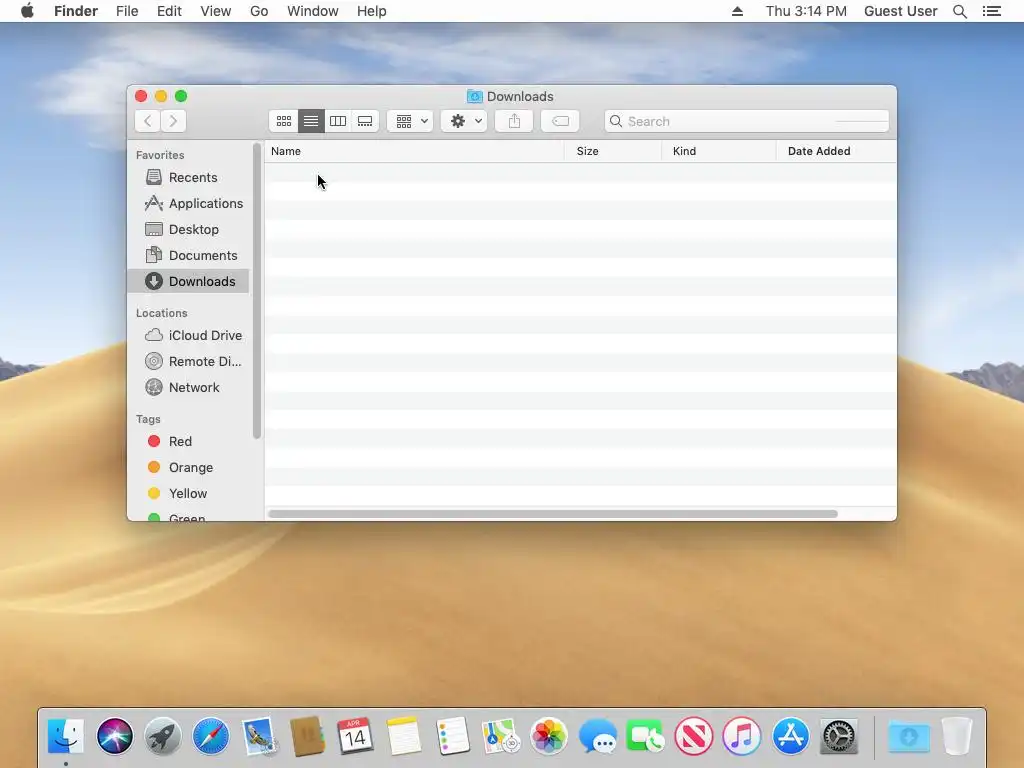Sort by the Kind column header
Viewport: 1024px width, 768px height.
tap(718, 151)
